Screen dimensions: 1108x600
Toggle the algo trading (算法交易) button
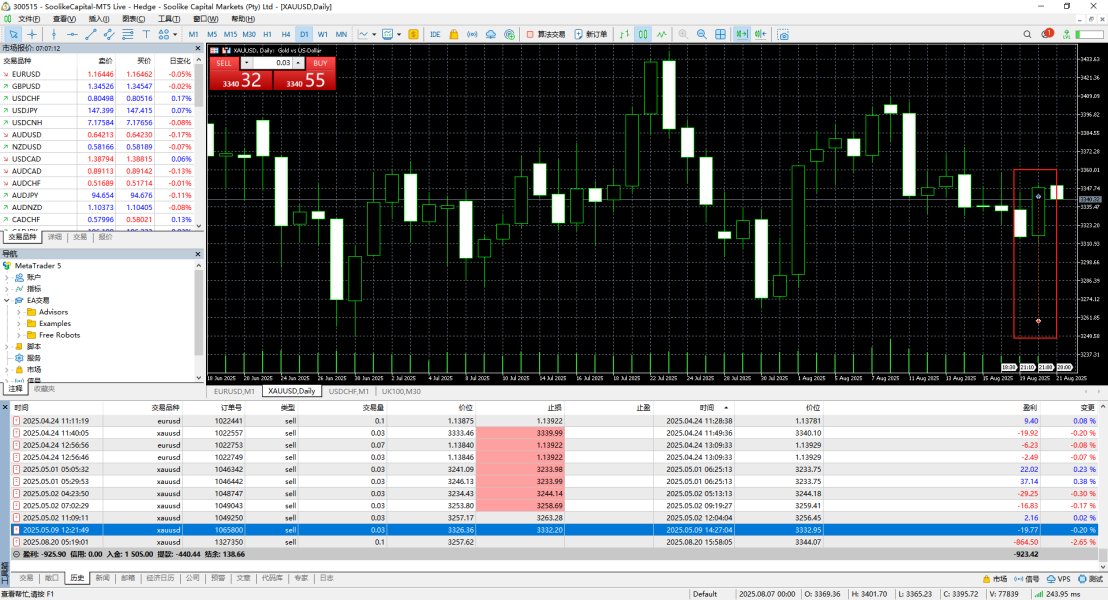pyautogui.click(x=548, y=34)
